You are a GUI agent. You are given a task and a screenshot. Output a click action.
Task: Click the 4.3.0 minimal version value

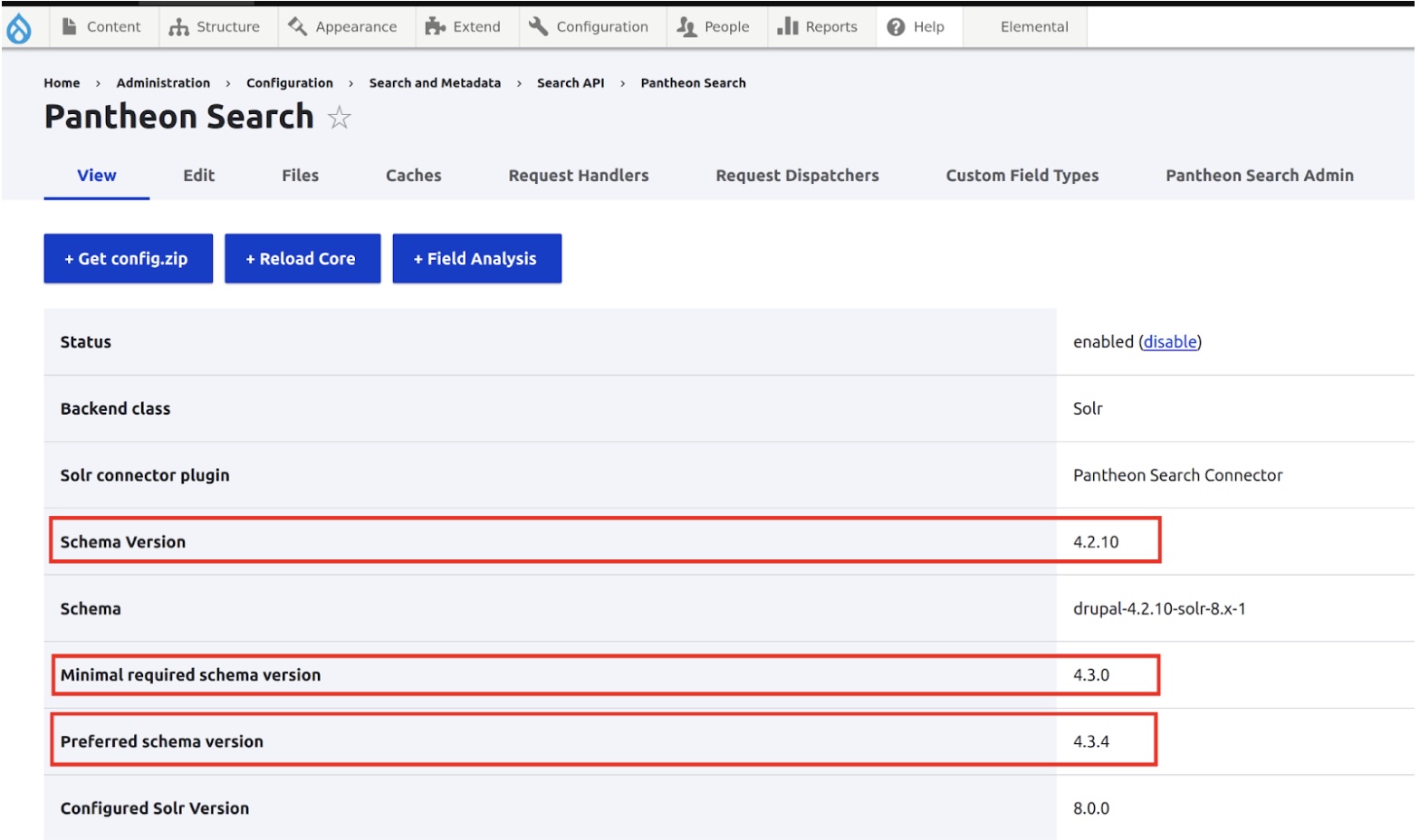pyautogui.click(x=1091, y=675)
